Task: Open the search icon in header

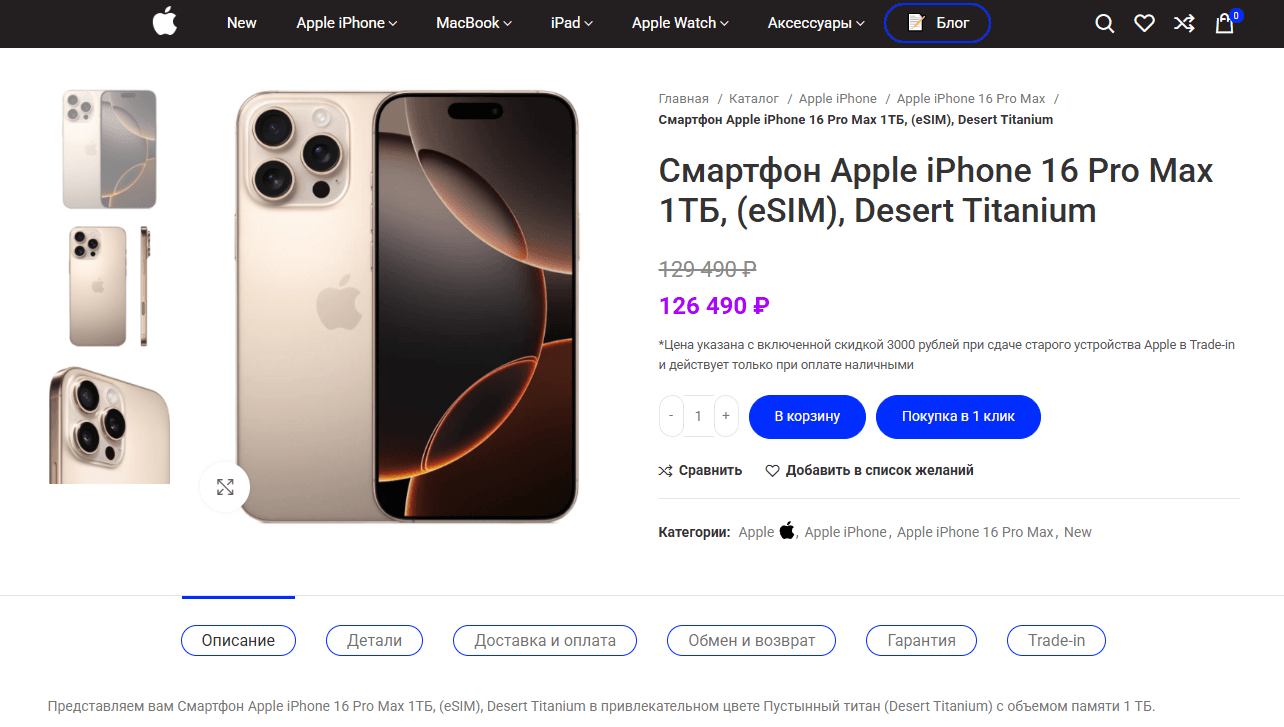Action: coord(1104,23)
